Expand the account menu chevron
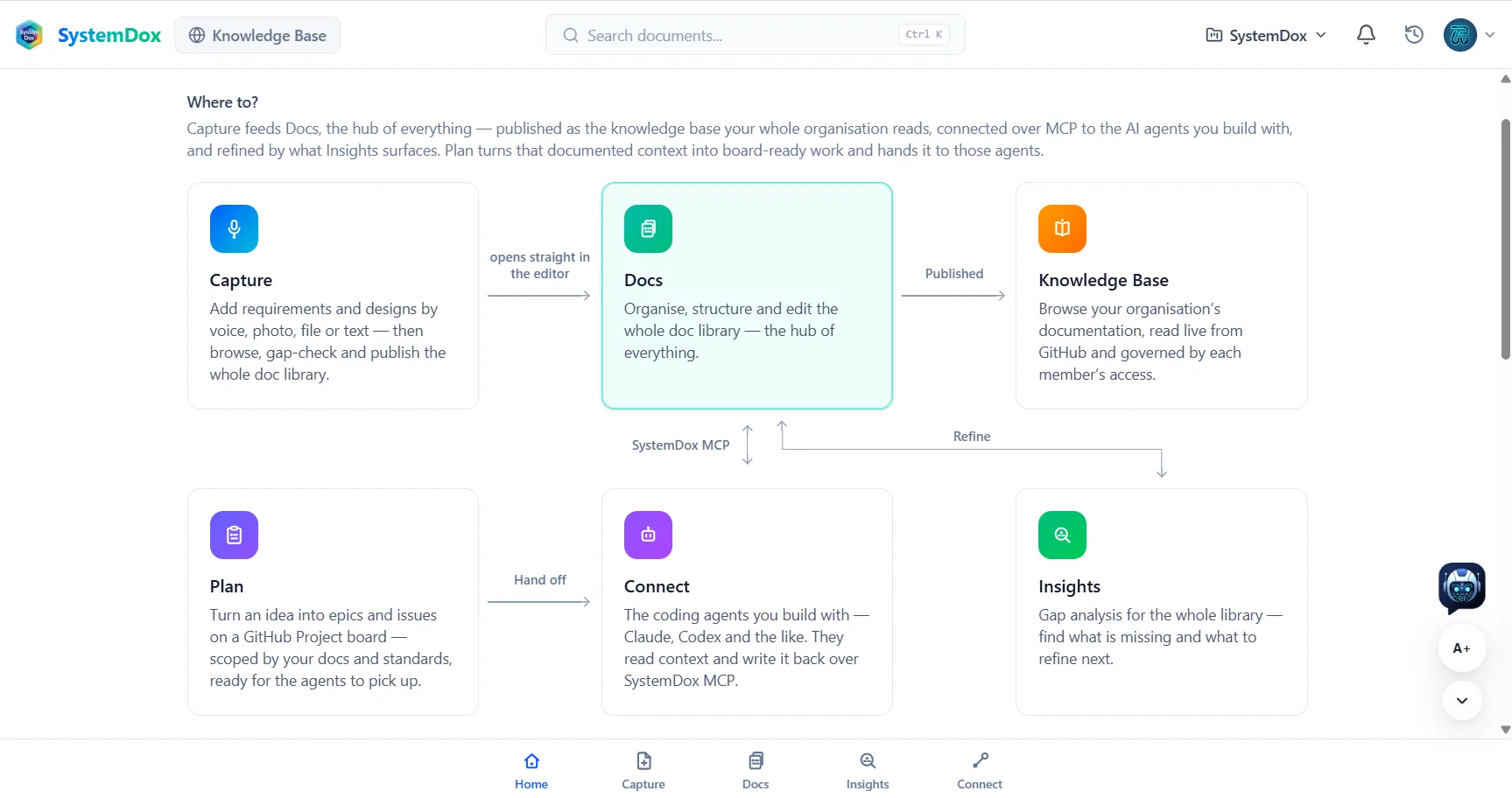This screenshot has width=1512, height=798. coord(1489,35)
